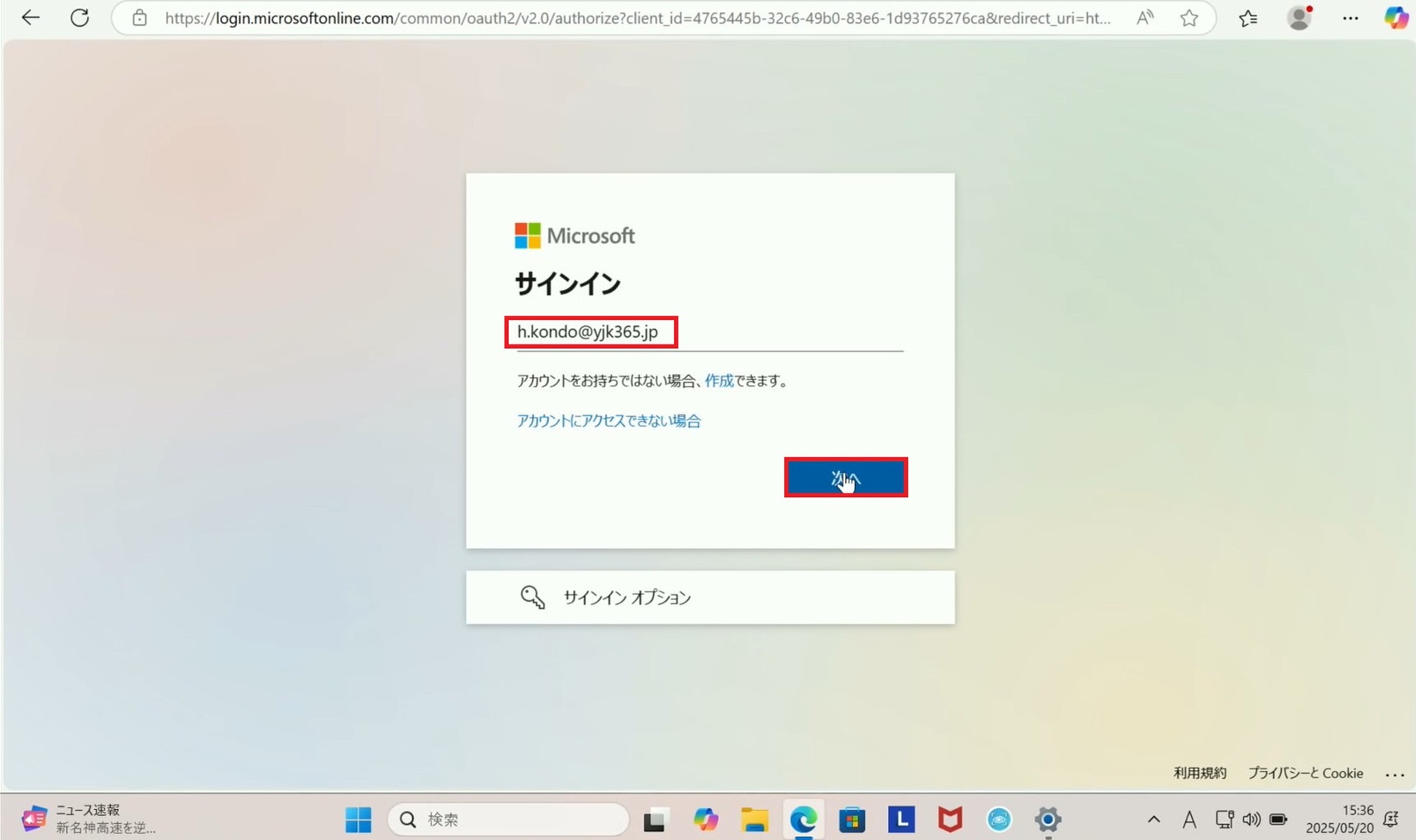The width and height of the screenshot is (1416, 840).
Task: Open McAfee from the taskbar
Action: pyautogui.click(x=950, y=819)
